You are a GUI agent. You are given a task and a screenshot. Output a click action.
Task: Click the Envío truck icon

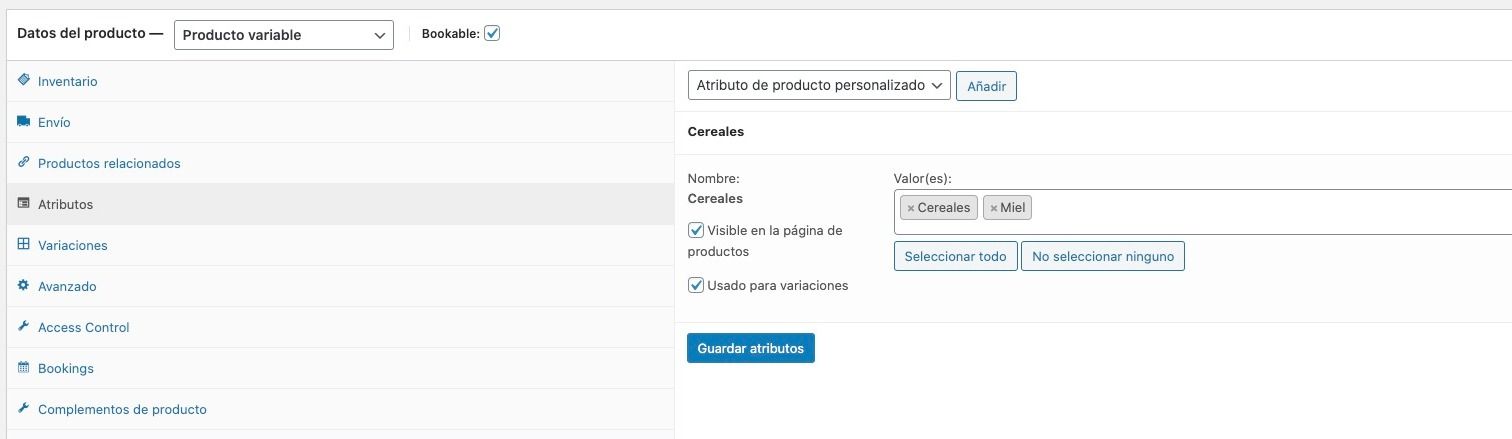pyautogui.click(x=24, y=121)
